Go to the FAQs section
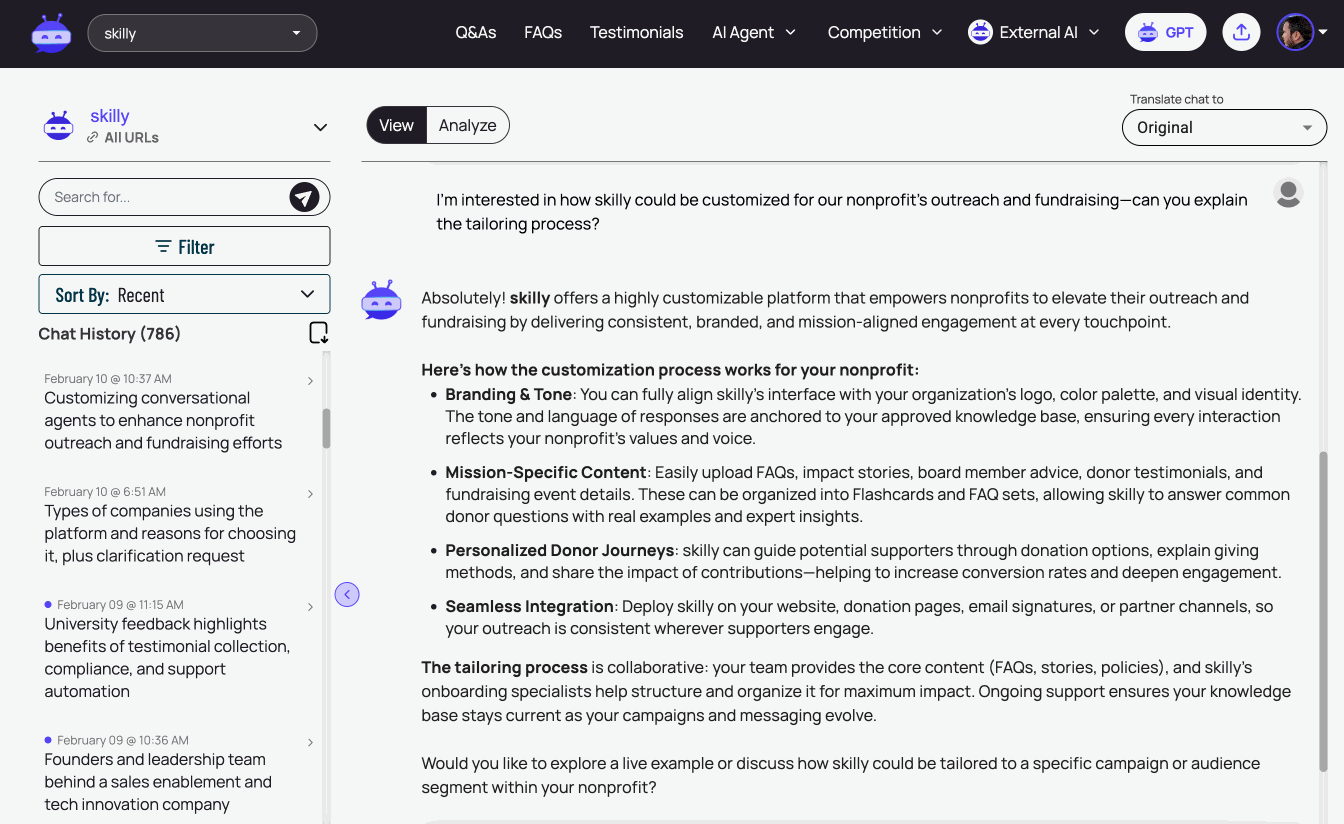 [543, 32]
